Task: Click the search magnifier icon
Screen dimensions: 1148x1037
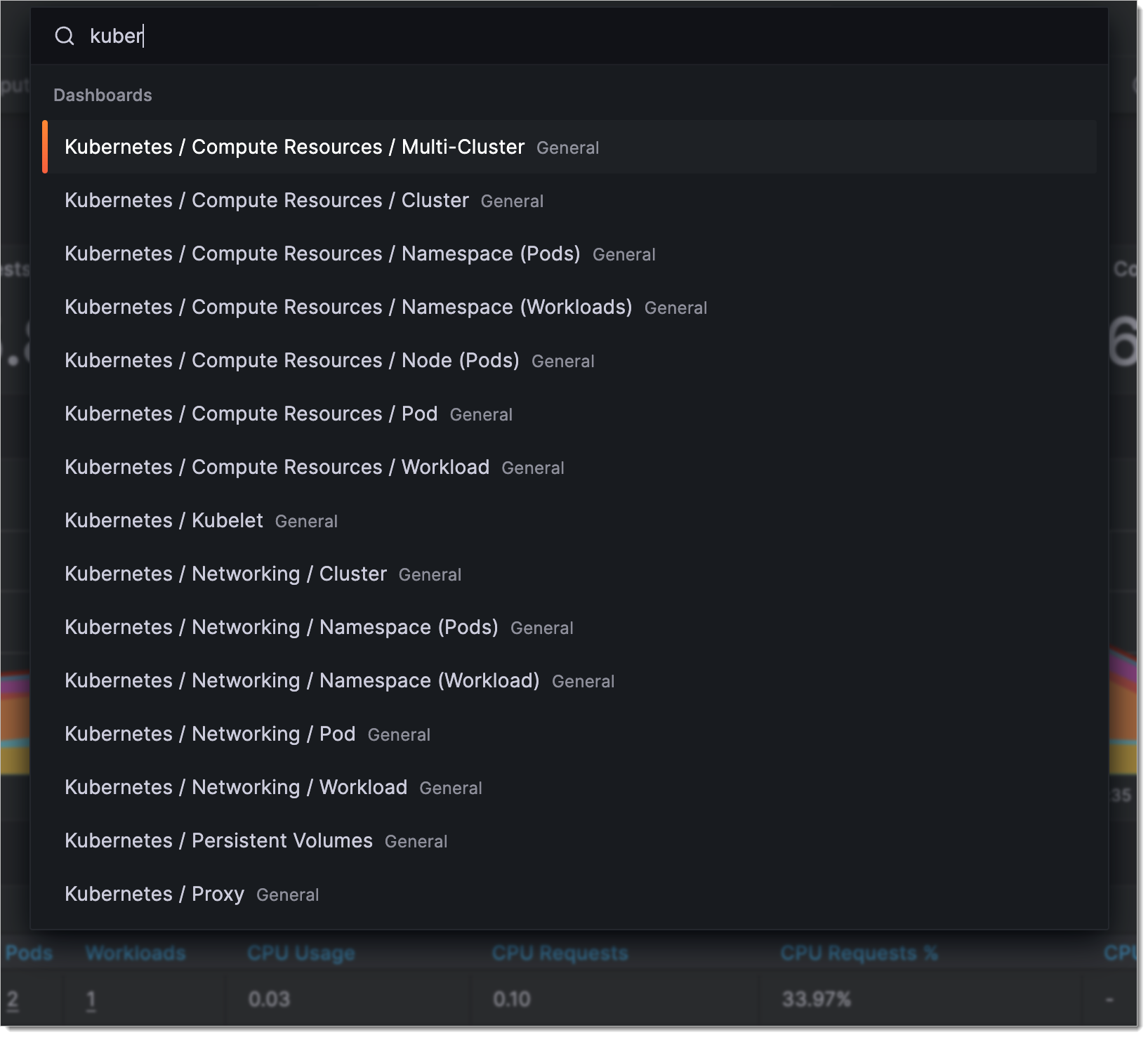Action: (x=65, y=36)
